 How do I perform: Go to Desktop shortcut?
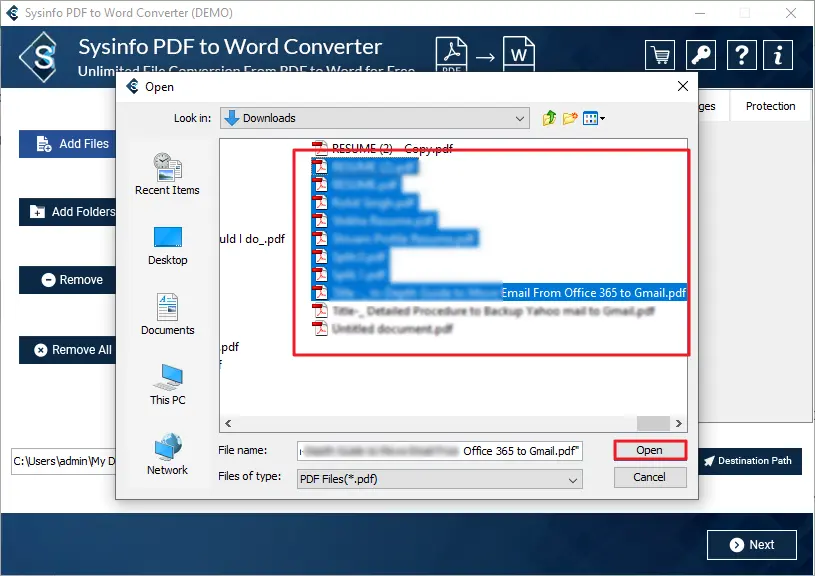(x=167, y=246)
